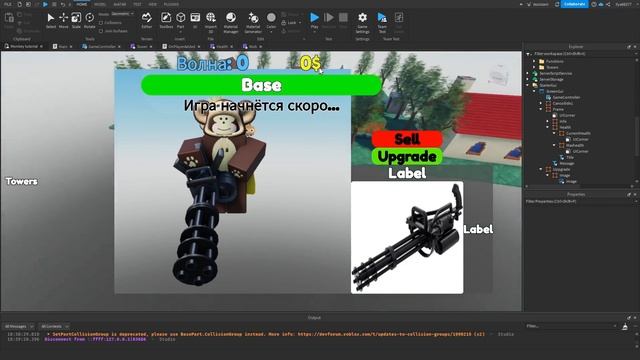Click the minigun image thumbnail

(x=407, y=238)
